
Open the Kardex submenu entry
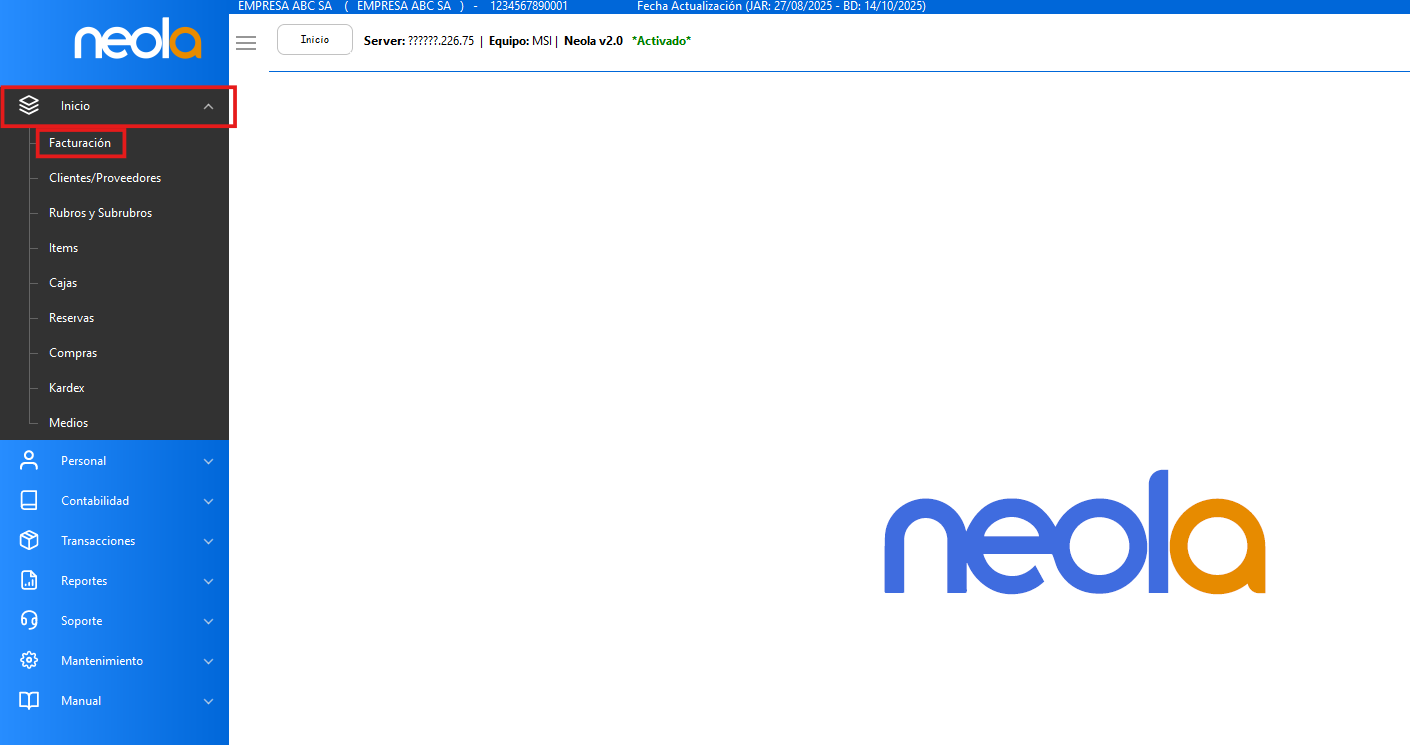coord(67,388)
